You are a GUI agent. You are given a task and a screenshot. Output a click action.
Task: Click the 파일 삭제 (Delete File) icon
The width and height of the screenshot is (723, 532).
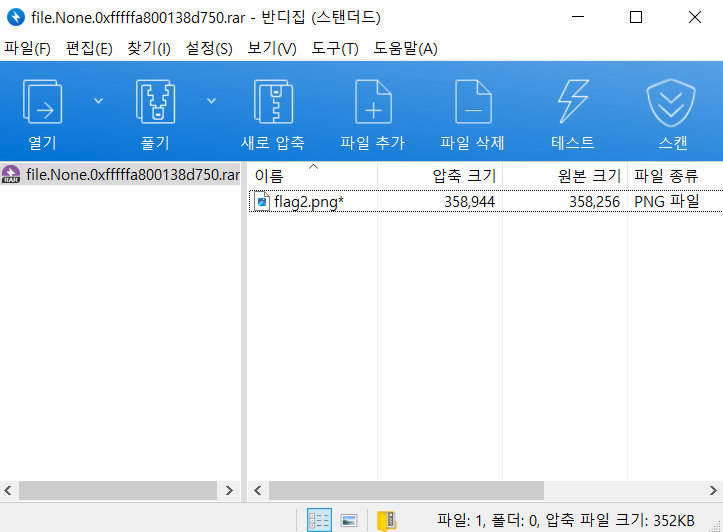click(x=473, y=102)
